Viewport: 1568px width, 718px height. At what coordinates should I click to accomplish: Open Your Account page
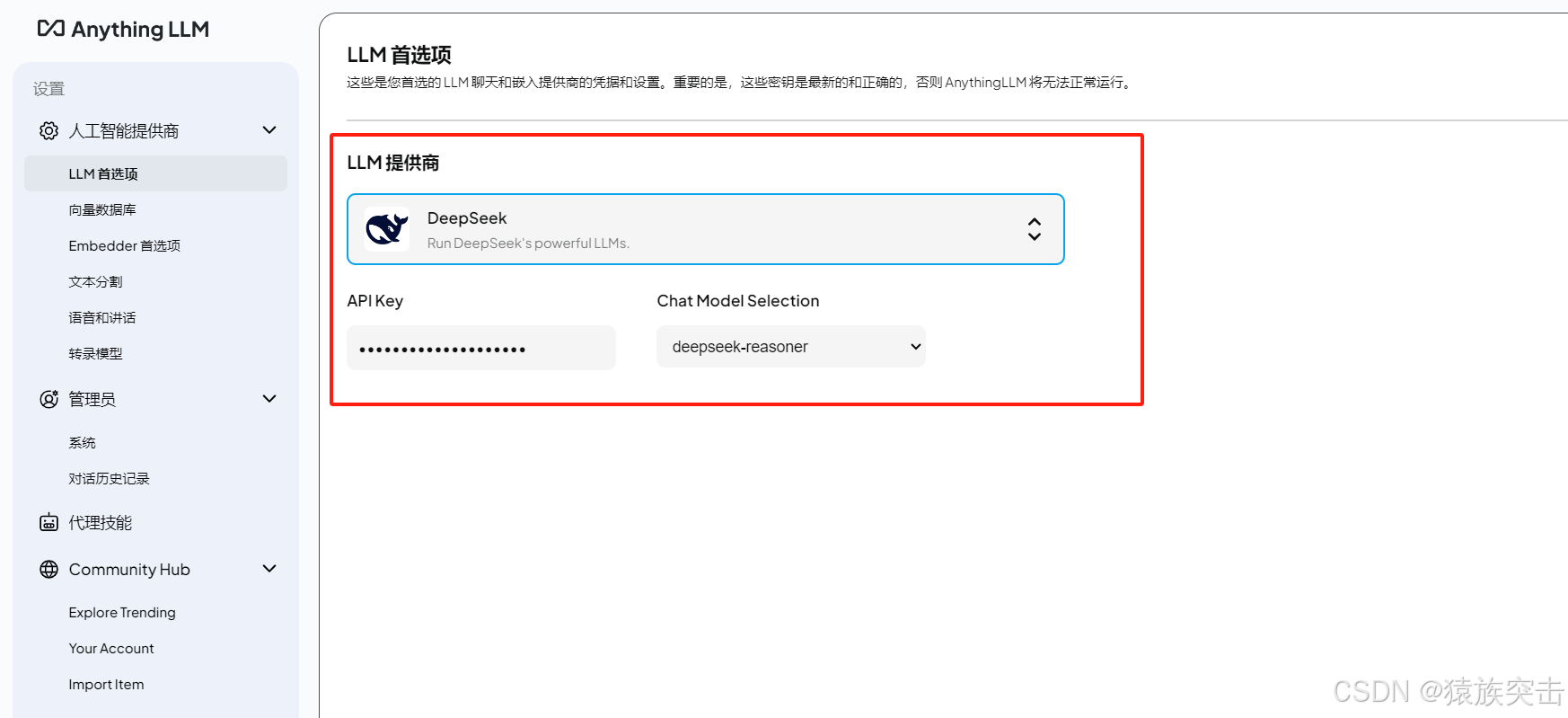111,648
